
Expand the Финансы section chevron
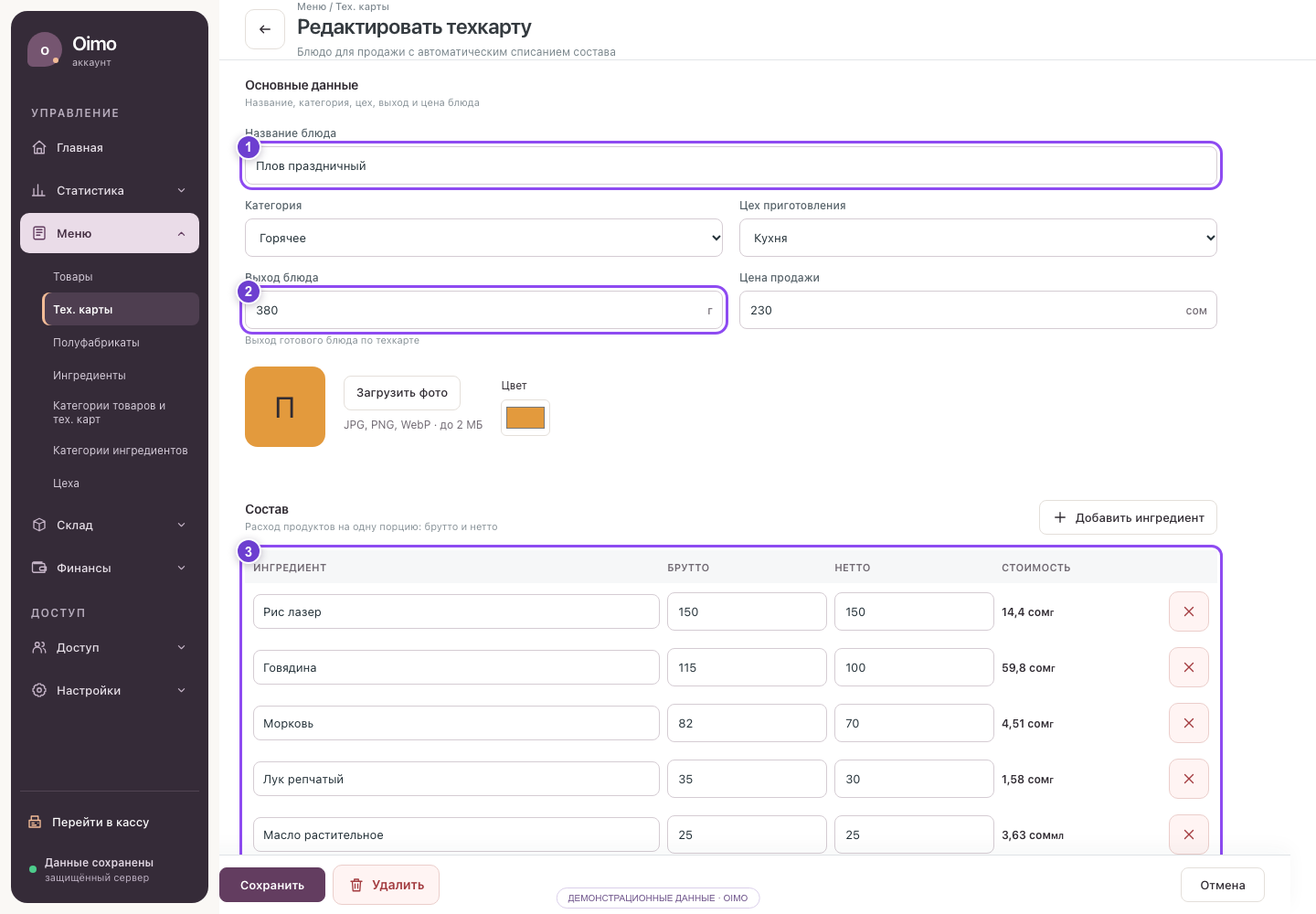click(x=181, y=568)
